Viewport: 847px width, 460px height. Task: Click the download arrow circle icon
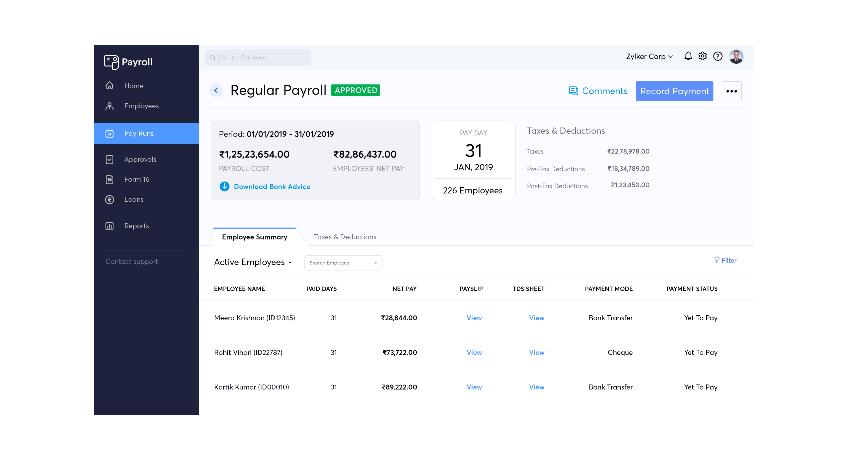tap(224, 186)
